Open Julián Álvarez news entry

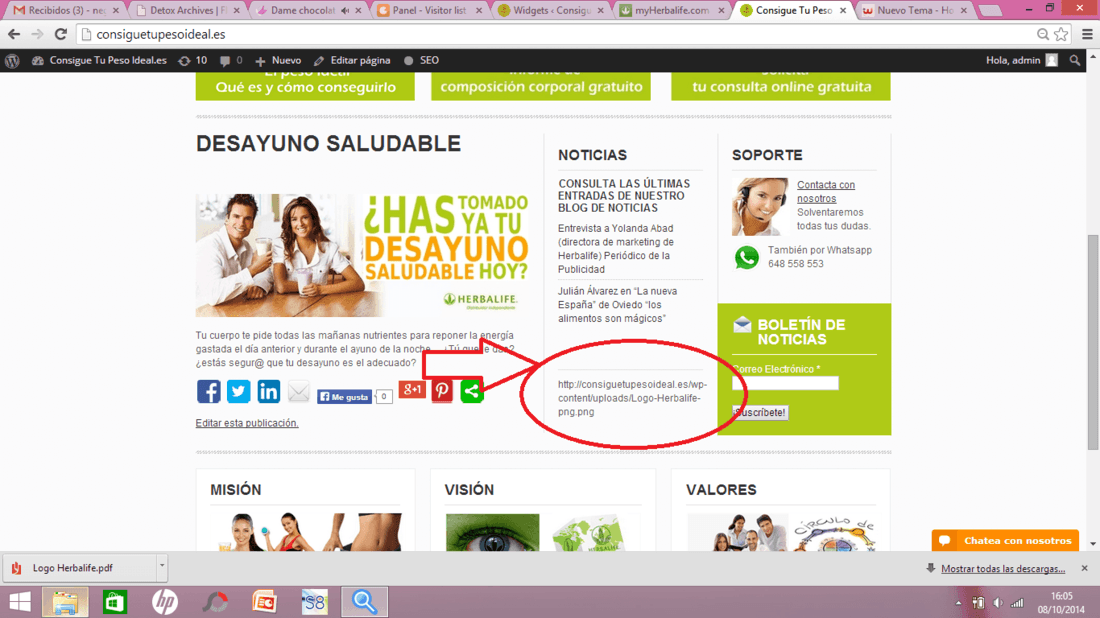pos(617,304)
